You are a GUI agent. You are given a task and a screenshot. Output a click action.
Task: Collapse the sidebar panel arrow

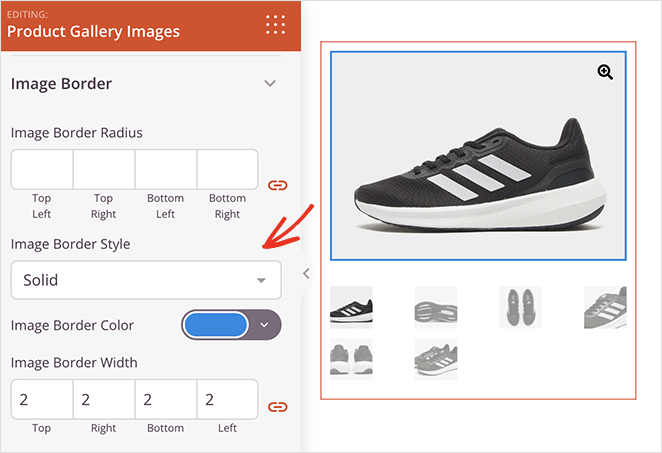click(x=307, y=274)
